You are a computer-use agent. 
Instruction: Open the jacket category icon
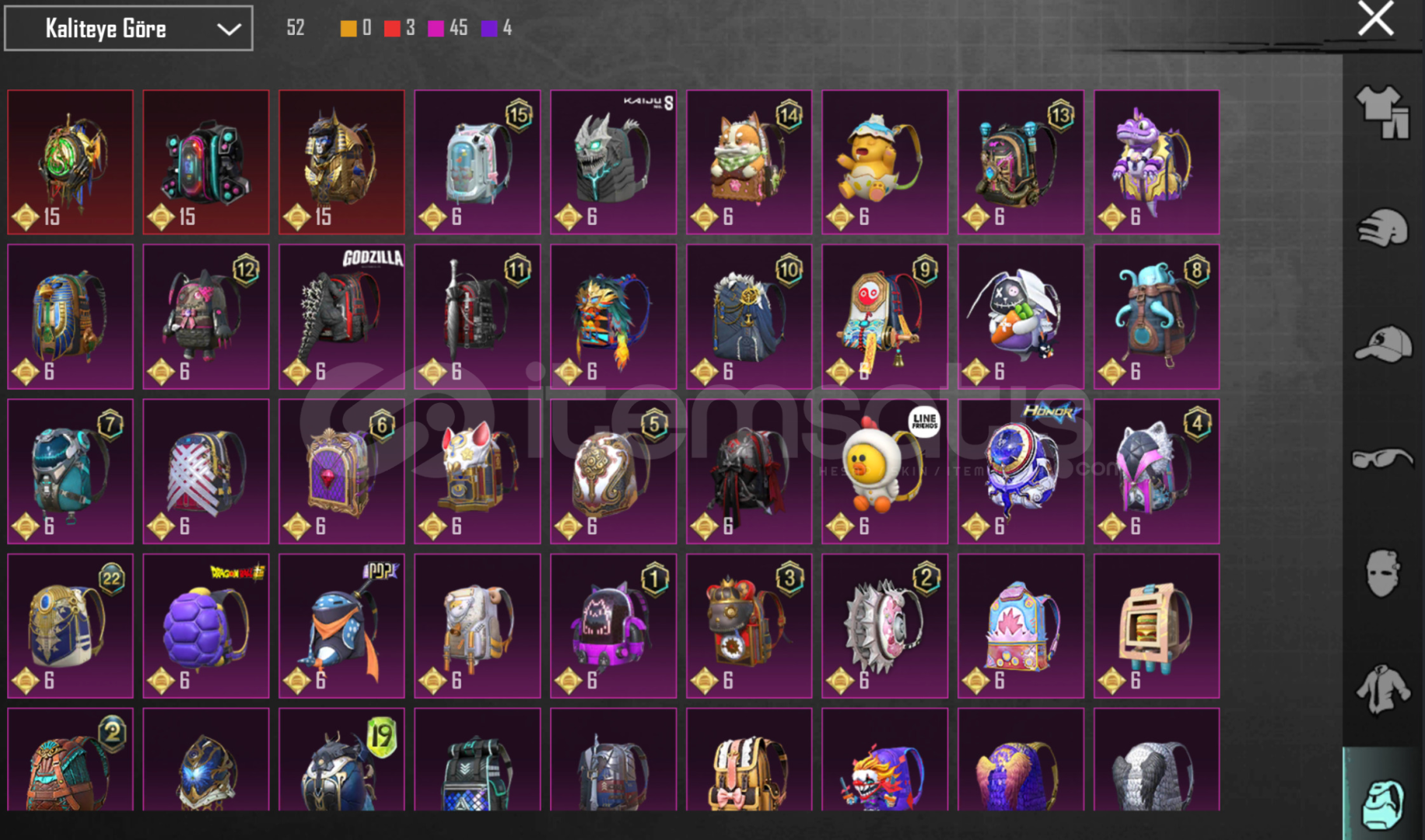(x=1382, y=688)
